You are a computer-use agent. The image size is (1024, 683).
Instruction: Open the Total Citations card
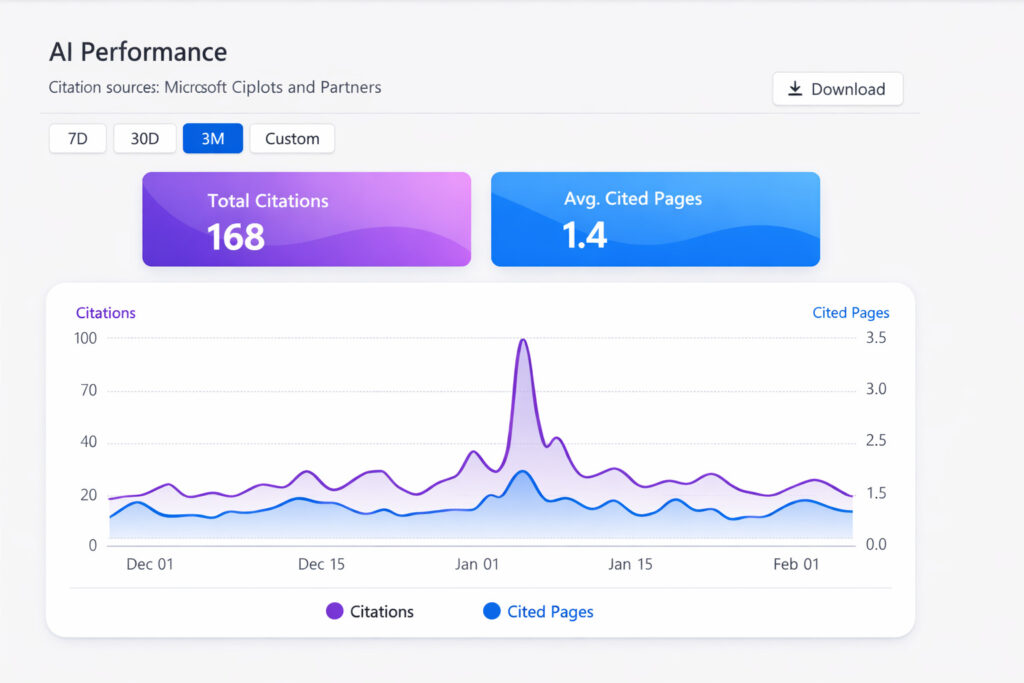[306, 219]
